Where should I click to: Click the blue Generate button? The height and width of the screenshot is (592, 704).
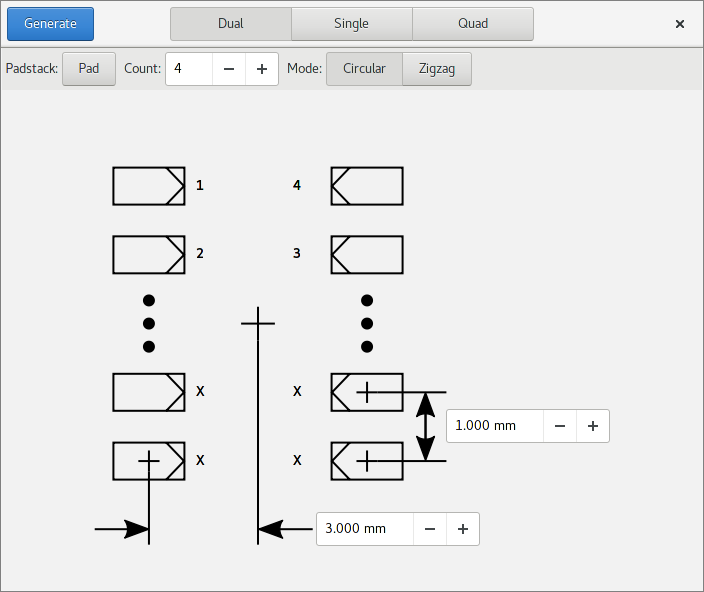50,24
